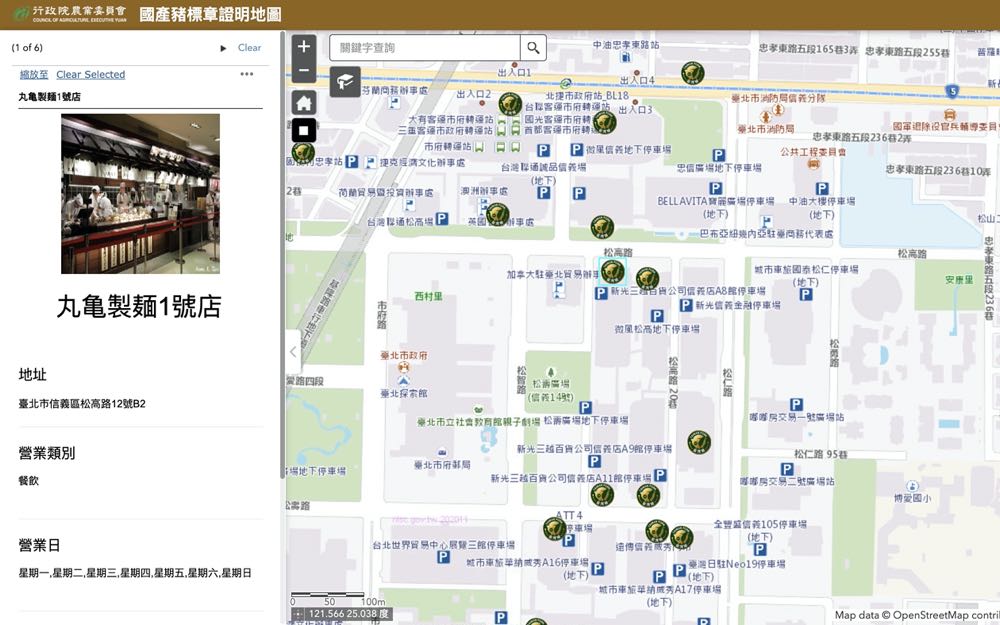Screen dimensions: 1000x625
Task: Click Clear Selected link
Action: [x=91, y=75]
